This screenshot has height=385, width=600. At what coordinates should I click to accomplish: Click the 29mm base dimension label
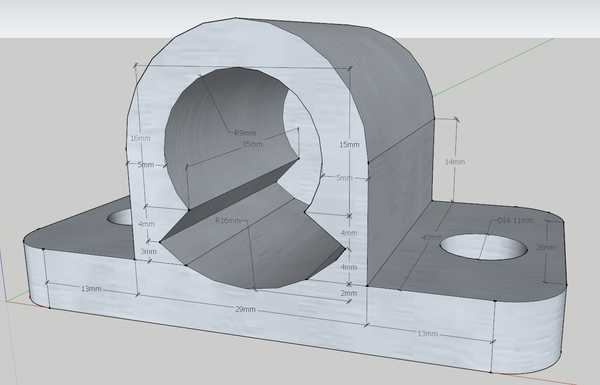click(x=245, y=309)
